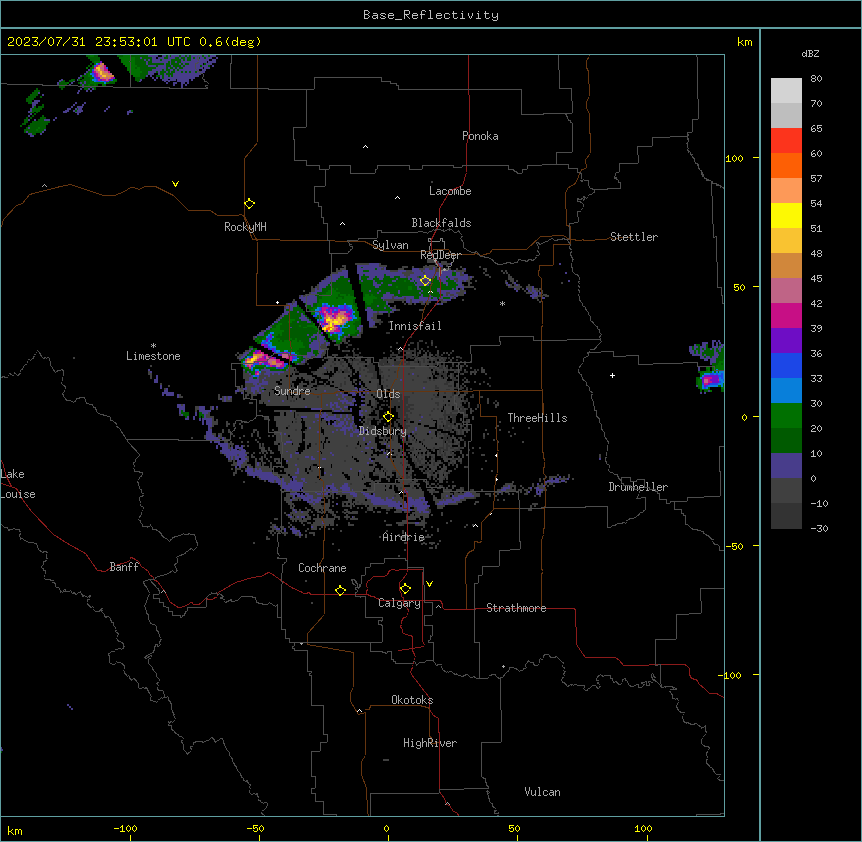Pick the green swatch between 30 and 20 dBZ
Image resolution: width=862 pixels, height=842 pixels.
tap(786, 416)
